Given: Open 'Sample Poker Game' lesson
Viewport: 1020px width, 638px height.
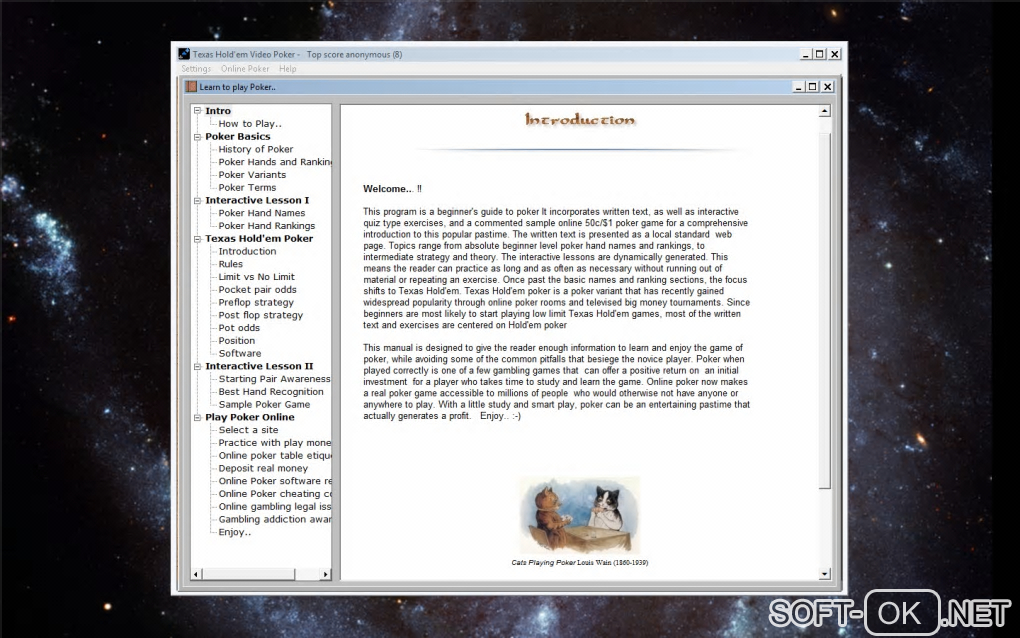Looking at the screenshot, I should [264, 404].
